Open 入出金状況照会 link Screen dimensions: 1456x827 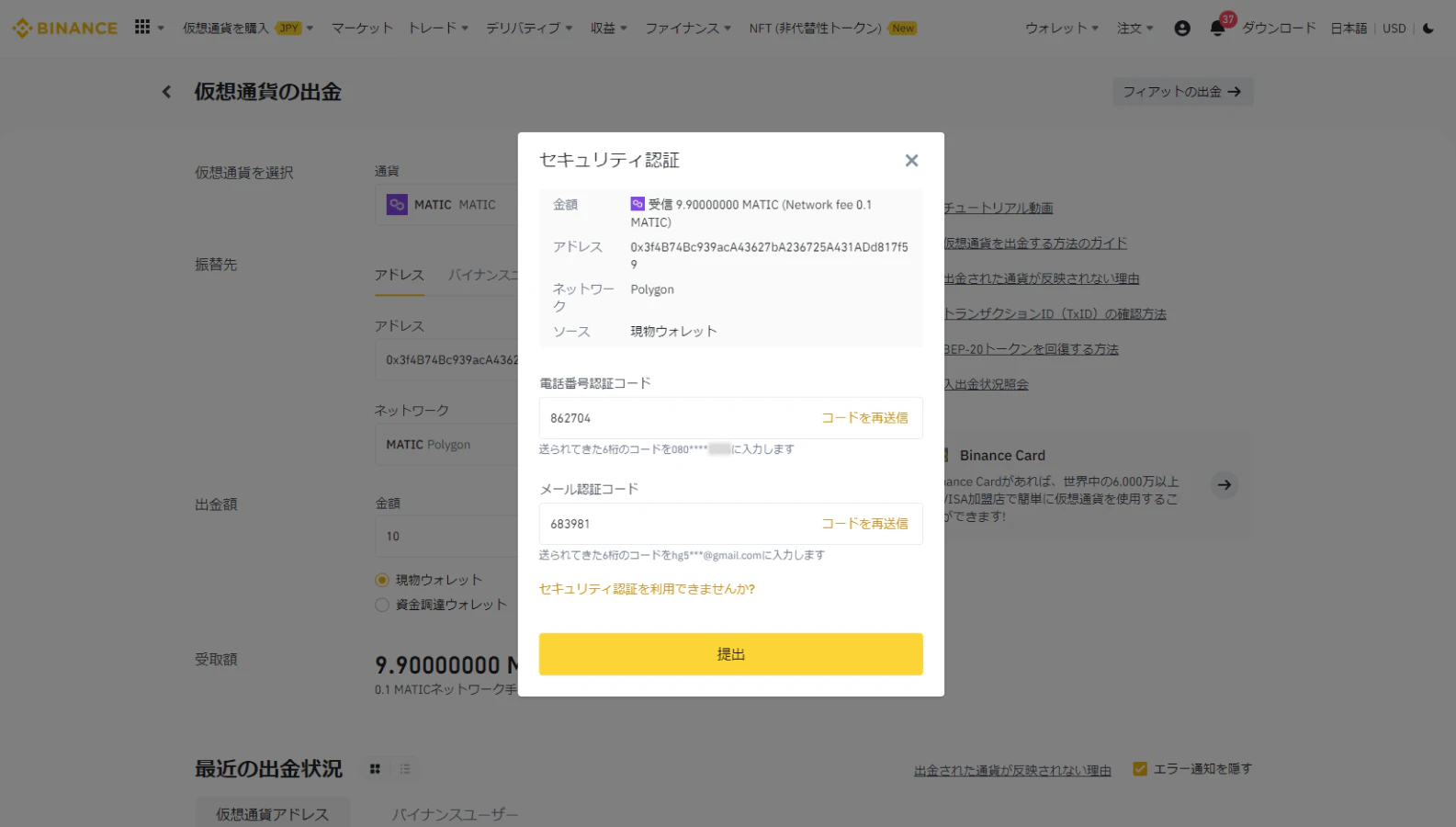(986, 384)
